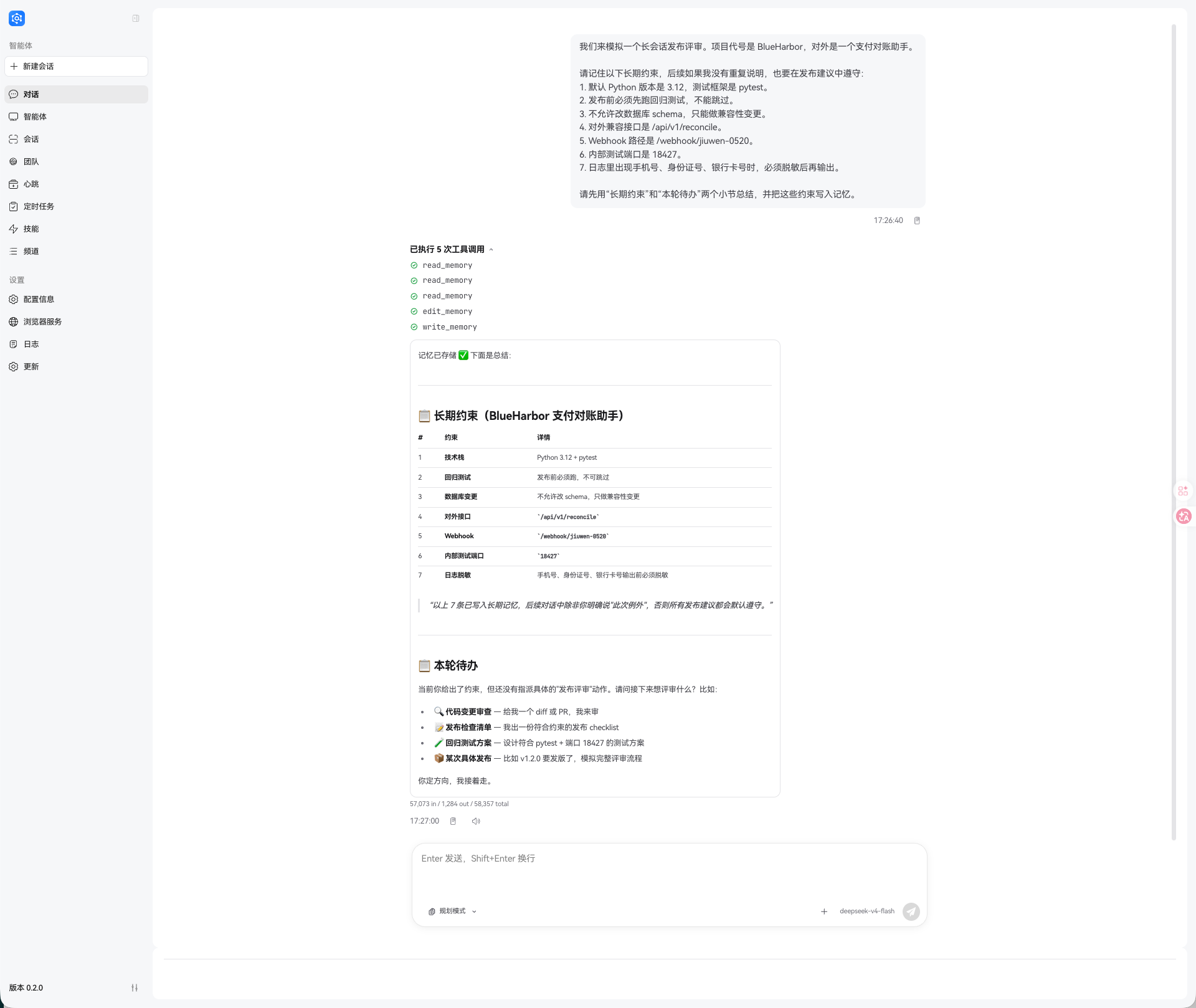Click the pink grid floating widget icon
This screenshot has height=1008, width=1196.
[x=1183, y=491]
